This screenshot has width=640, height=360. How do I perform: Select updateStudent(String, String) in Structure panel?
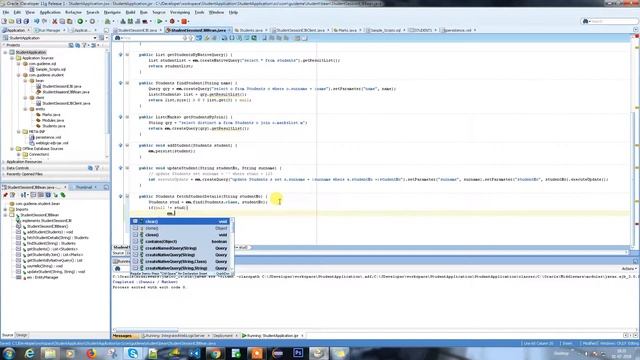(56, 272)
